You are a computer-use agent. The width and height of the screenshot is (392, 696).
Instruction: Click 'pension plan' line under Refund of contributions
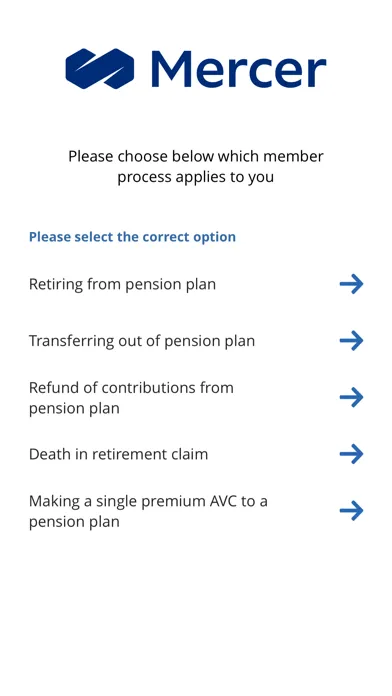(74, 408)
